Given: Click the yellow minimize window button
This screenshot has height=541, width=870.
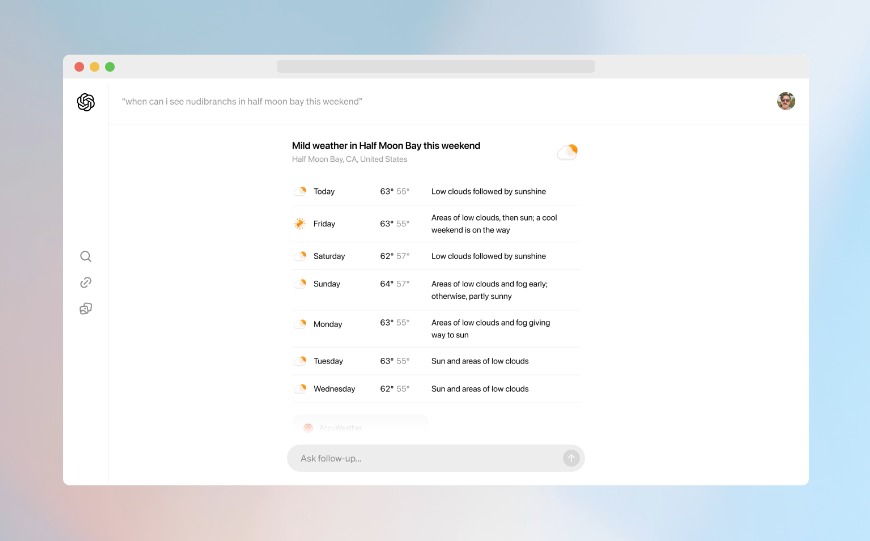Looking at the screenshot, I should point(94,67).
